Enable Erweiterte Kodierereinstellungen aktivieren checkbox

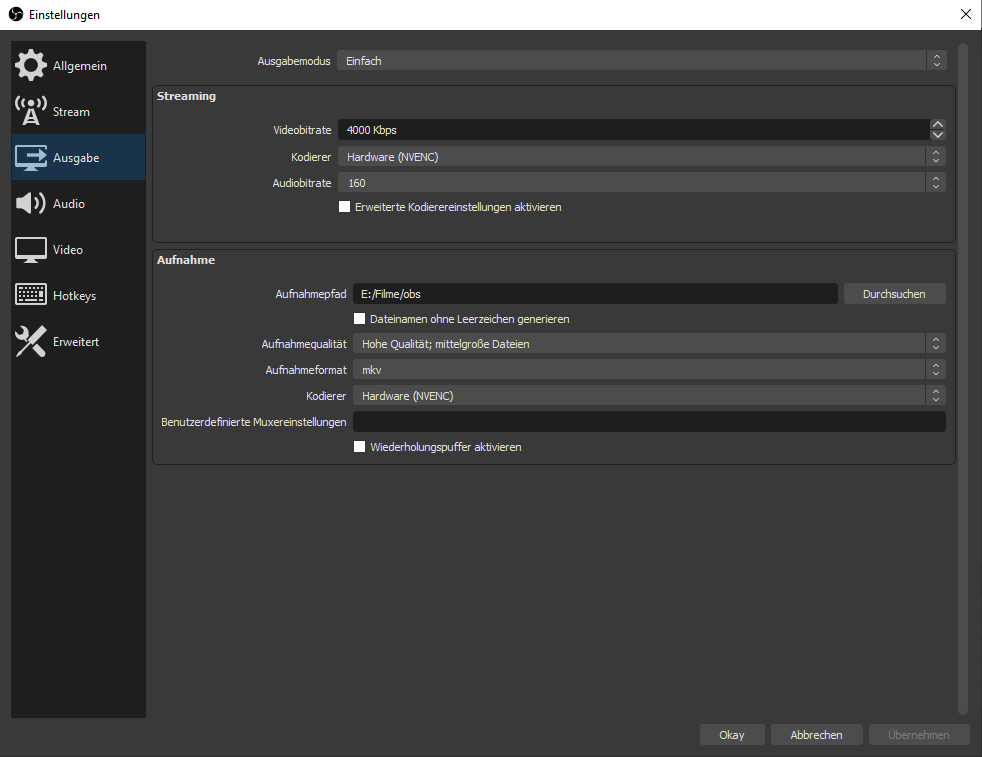(345, 207)
